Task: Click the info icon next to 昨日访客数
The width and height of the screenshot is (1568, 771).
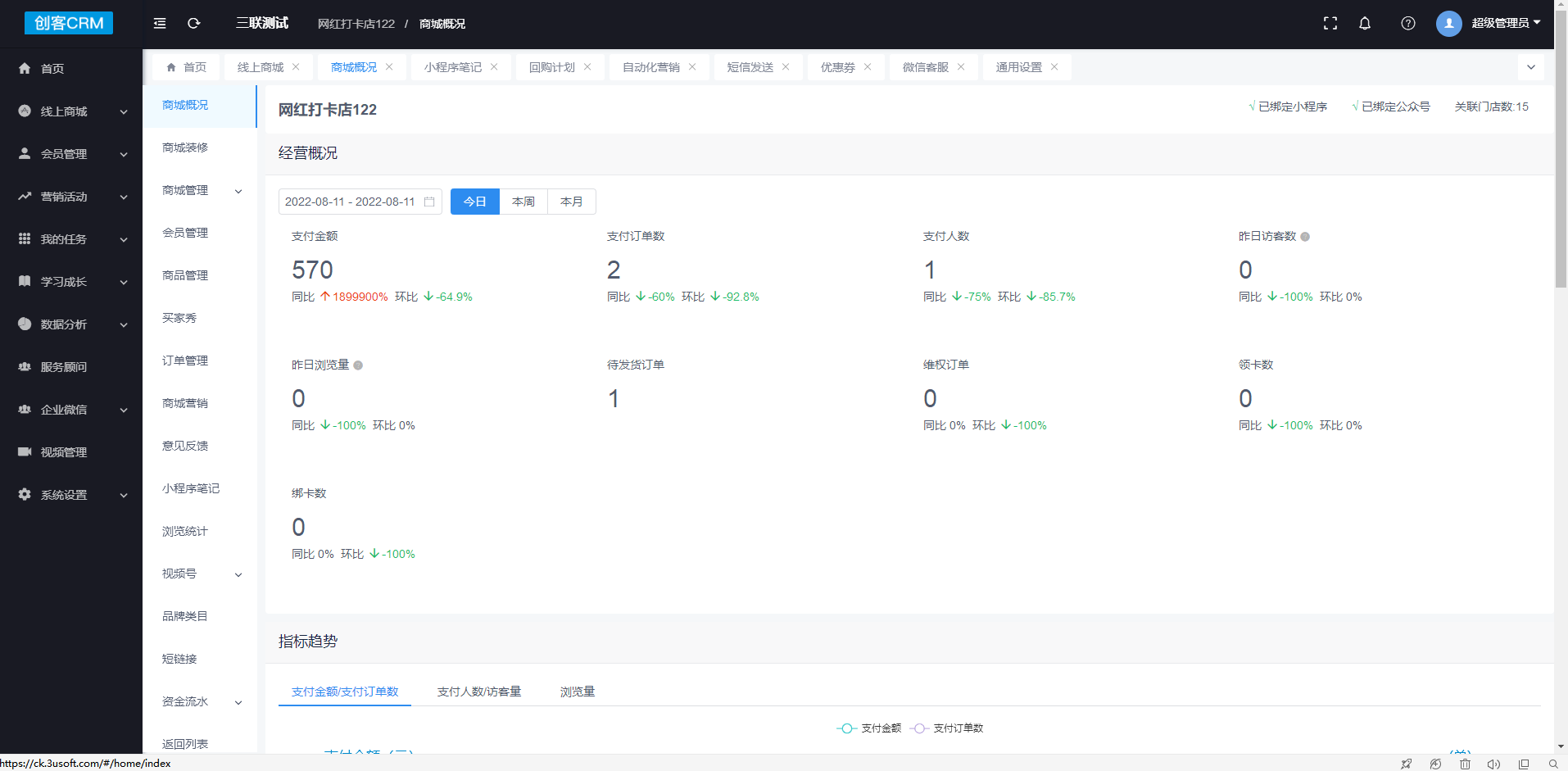Action: click(1305, 237)
